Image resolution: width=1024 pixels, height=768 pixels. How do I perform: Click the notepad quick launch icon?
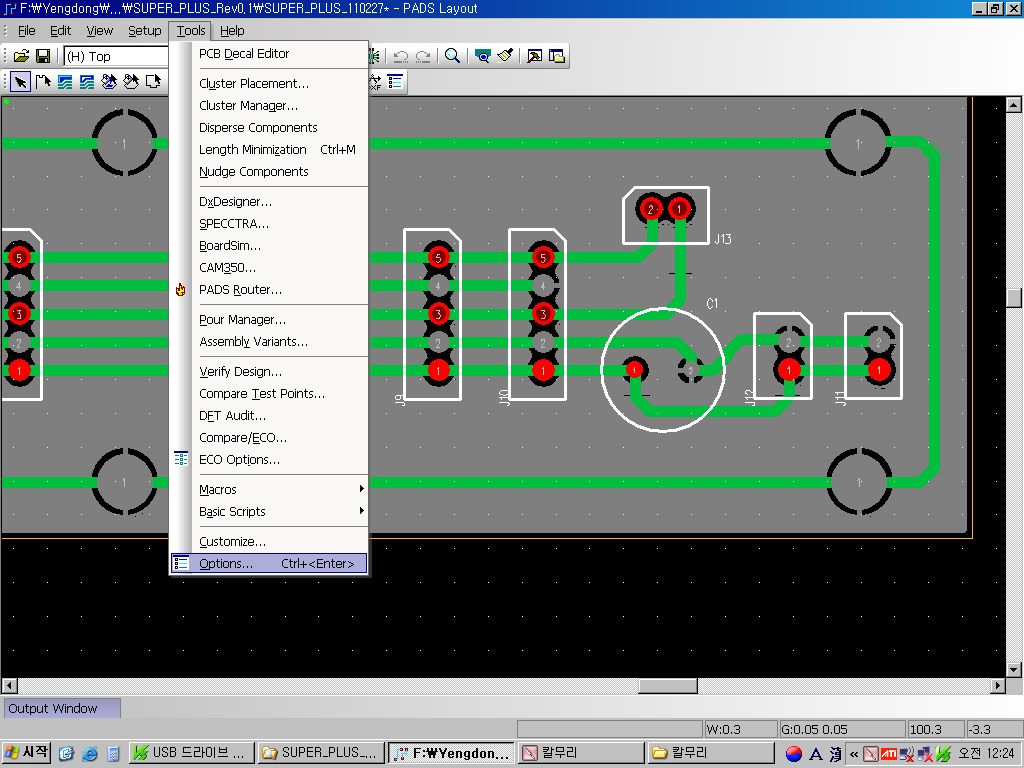click(x=113, y=754)
